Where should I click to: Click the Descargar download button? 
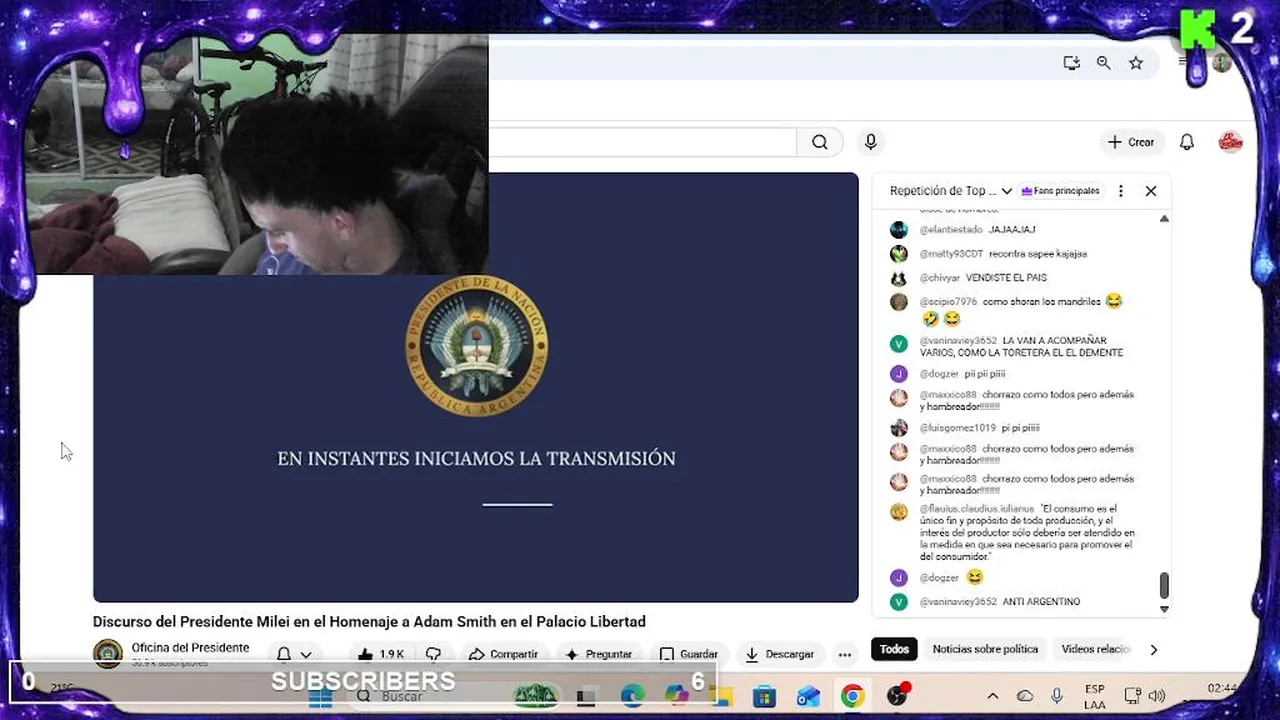(780, 654)
